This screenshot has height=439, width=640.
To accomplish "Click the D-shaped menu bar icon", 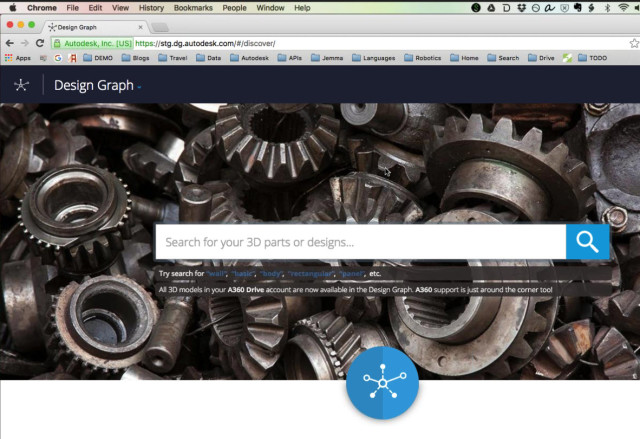I will (507, 7).
